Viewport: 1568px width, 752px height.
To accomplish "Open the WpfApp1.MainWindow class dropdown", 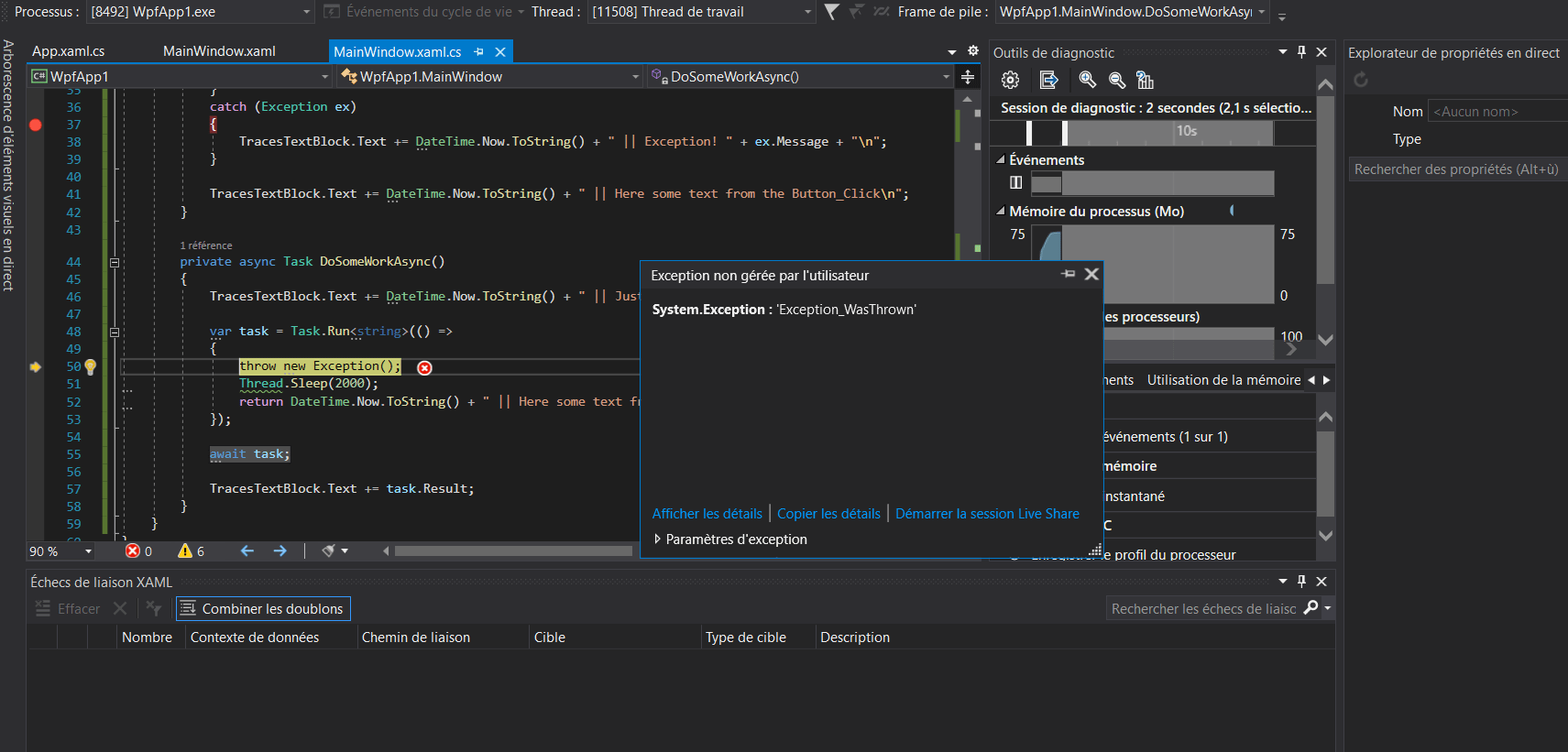I will (635, 77).
